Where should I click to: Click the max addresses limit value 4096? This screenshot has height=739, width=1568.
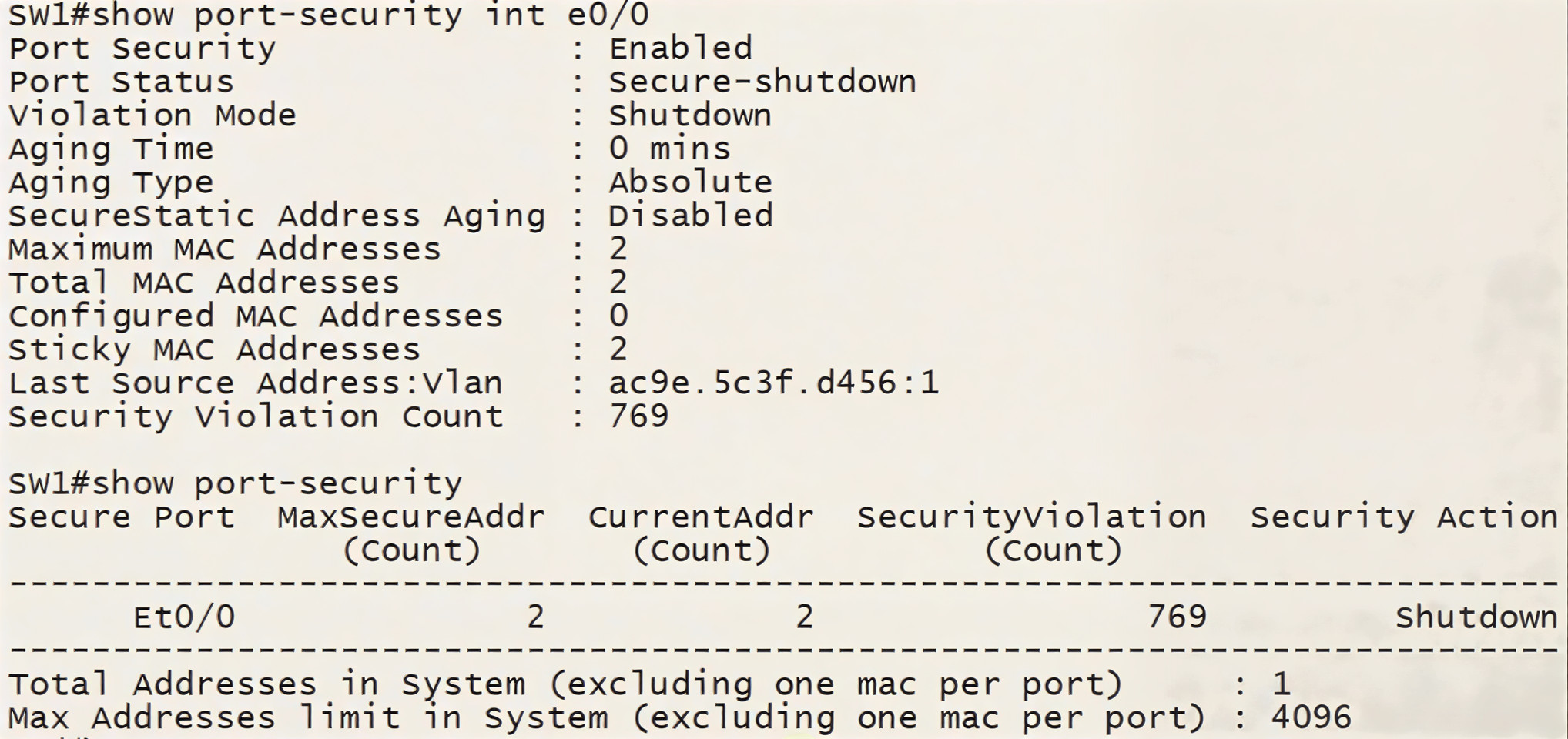coord(1311,717)
